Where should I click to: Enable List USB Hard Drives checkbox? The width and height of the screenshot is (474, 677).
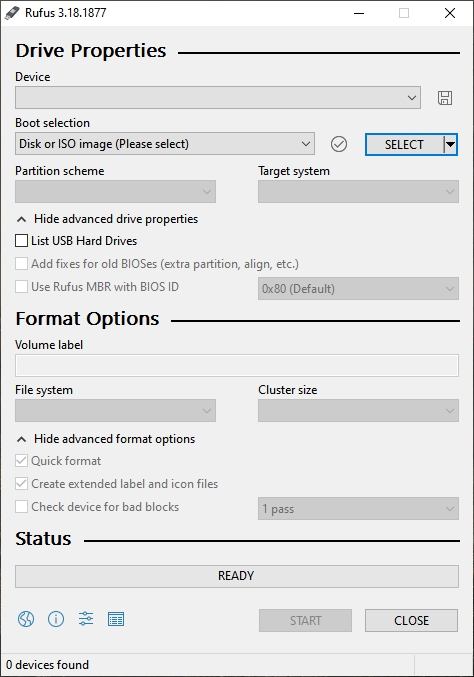[21, 240]
